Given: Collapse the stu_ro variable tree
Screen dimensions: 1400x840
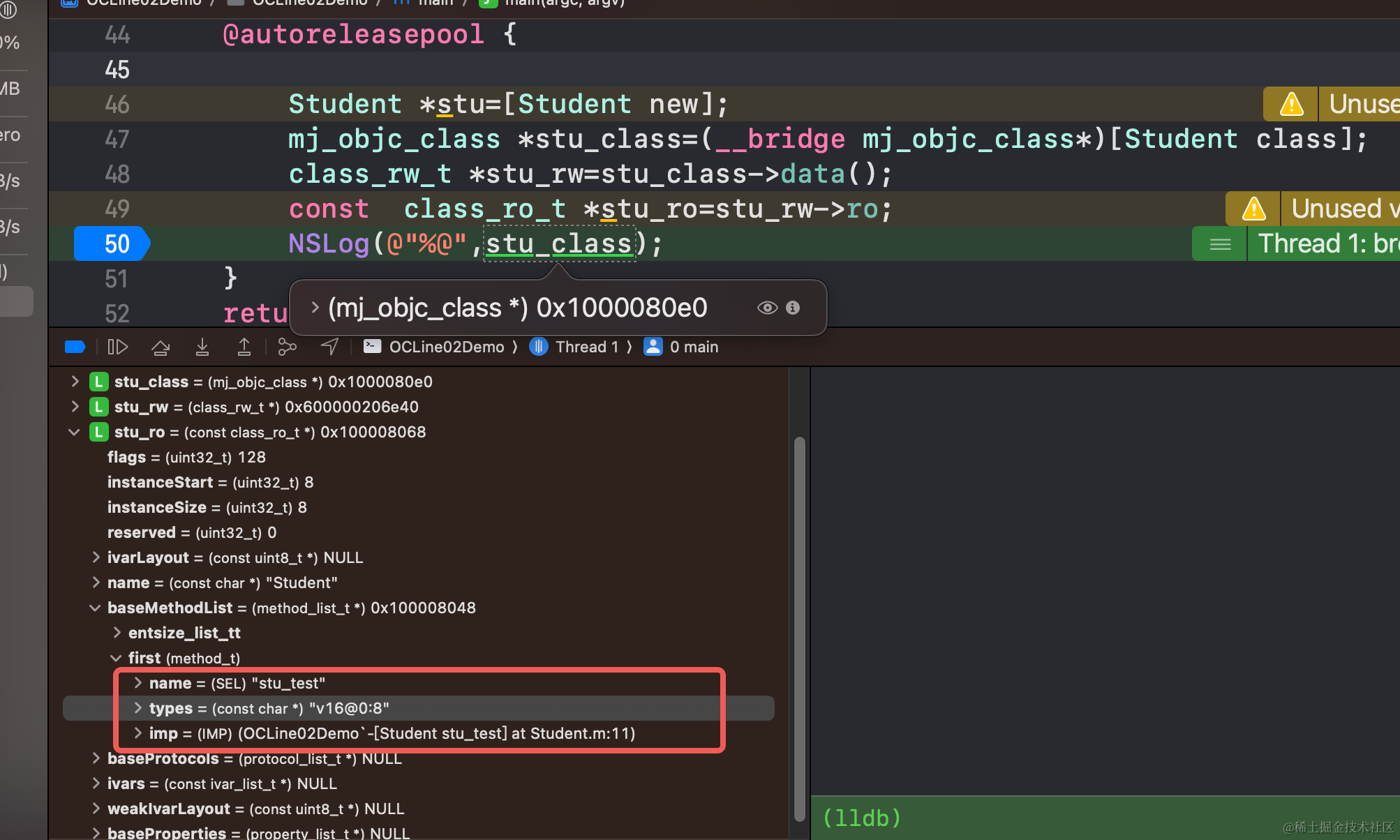Looking at the screenshot, I should (x=74, y=432).
